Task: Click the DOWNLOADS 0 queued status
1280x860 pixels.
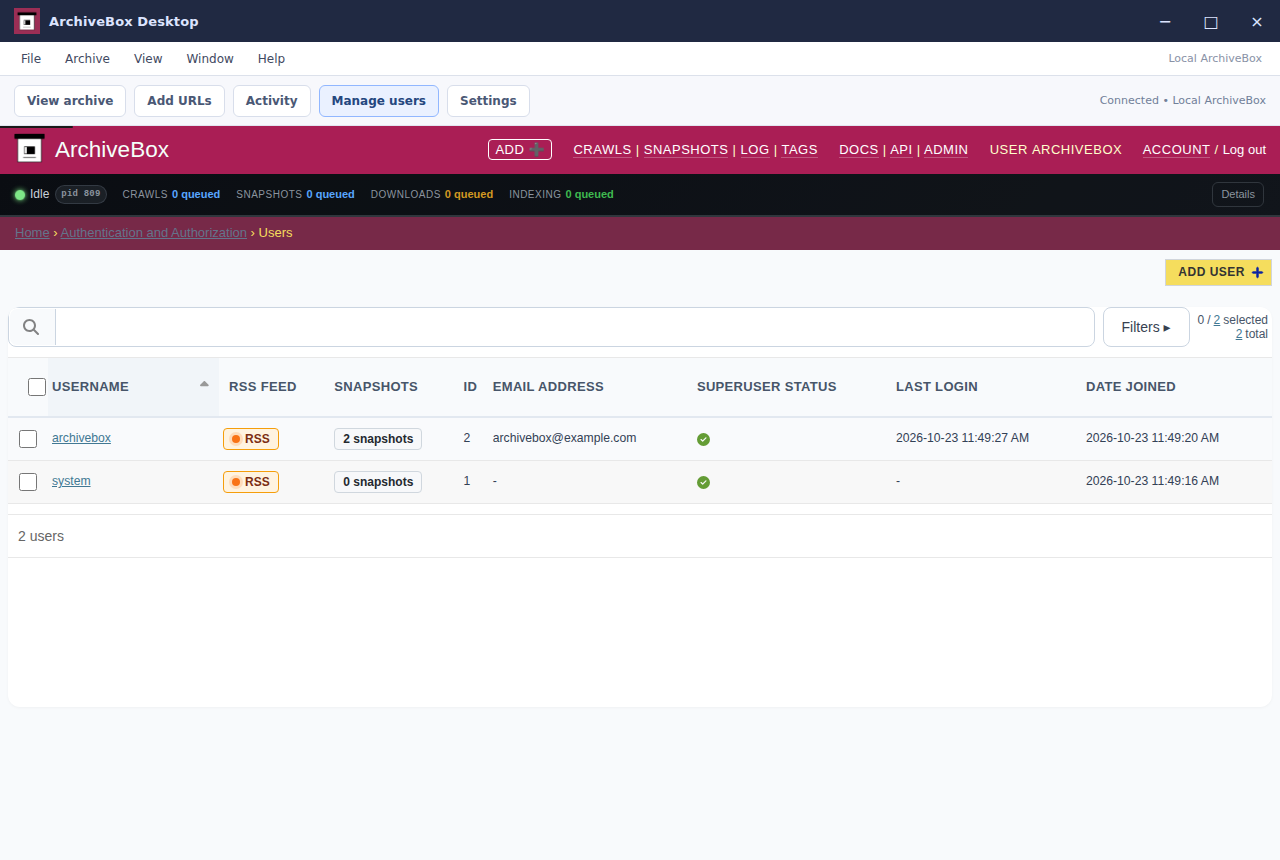Action: click(x=432, y=194)
